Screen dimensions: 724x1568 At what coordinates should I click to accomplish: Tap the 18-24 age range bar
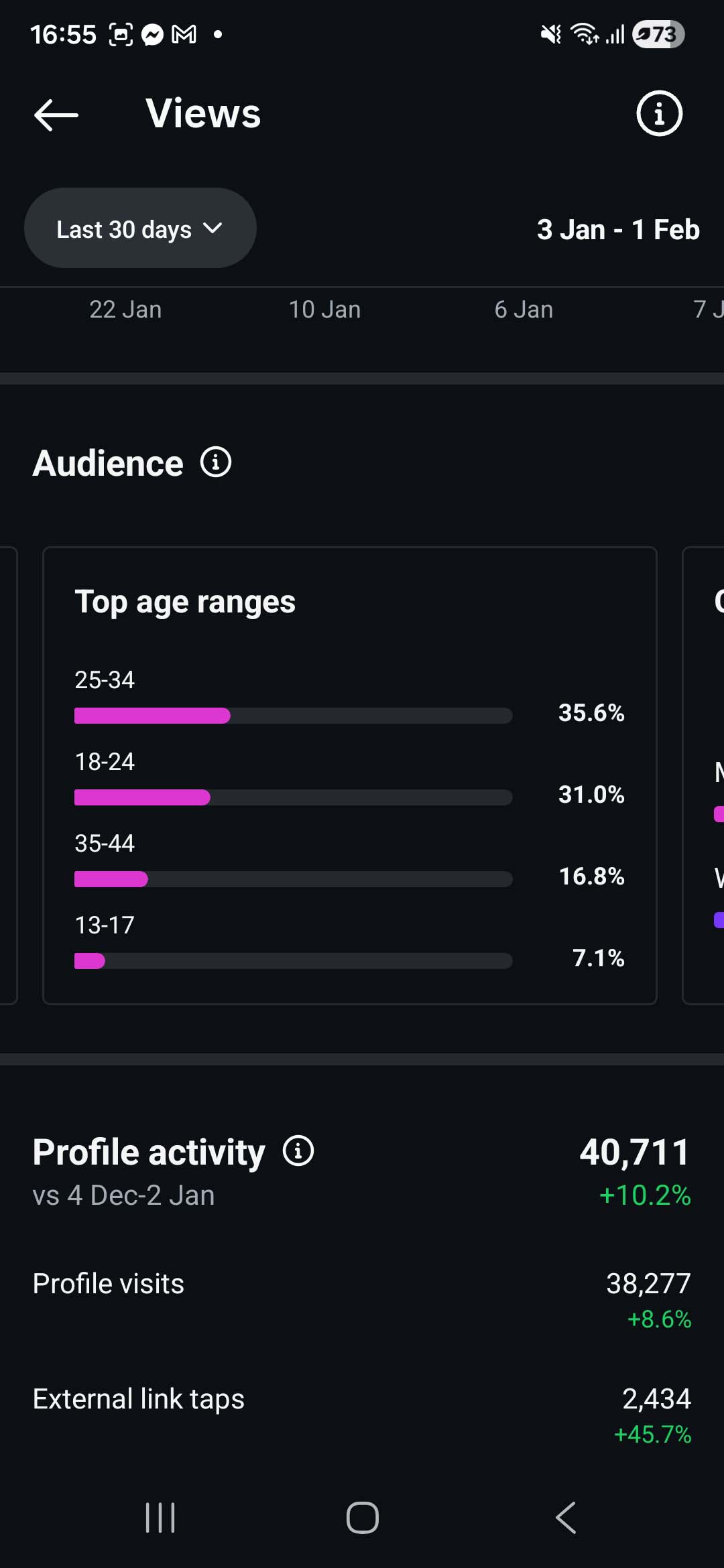pos(293,797)
